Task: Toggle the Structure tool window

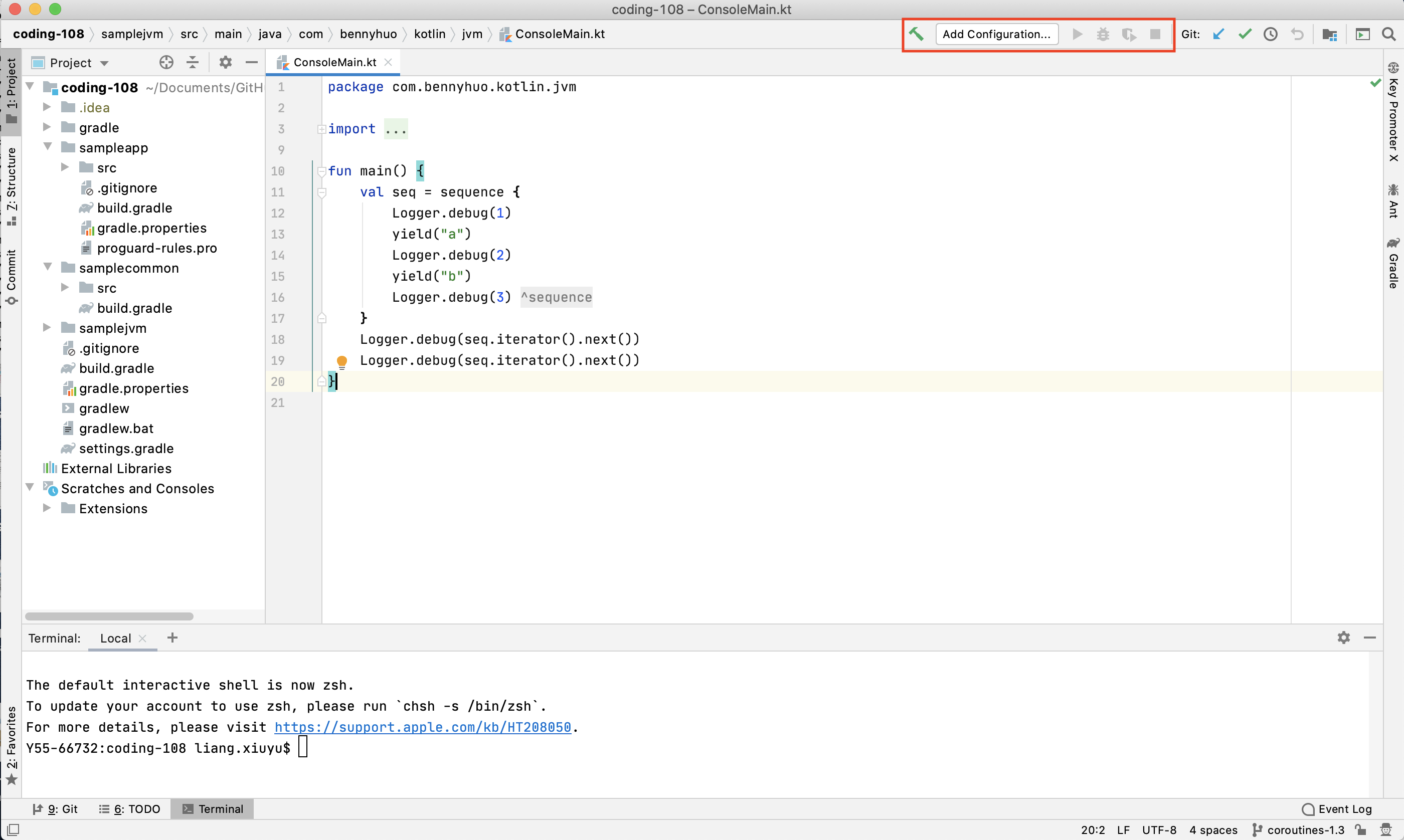Action: [x=12, y=186]
